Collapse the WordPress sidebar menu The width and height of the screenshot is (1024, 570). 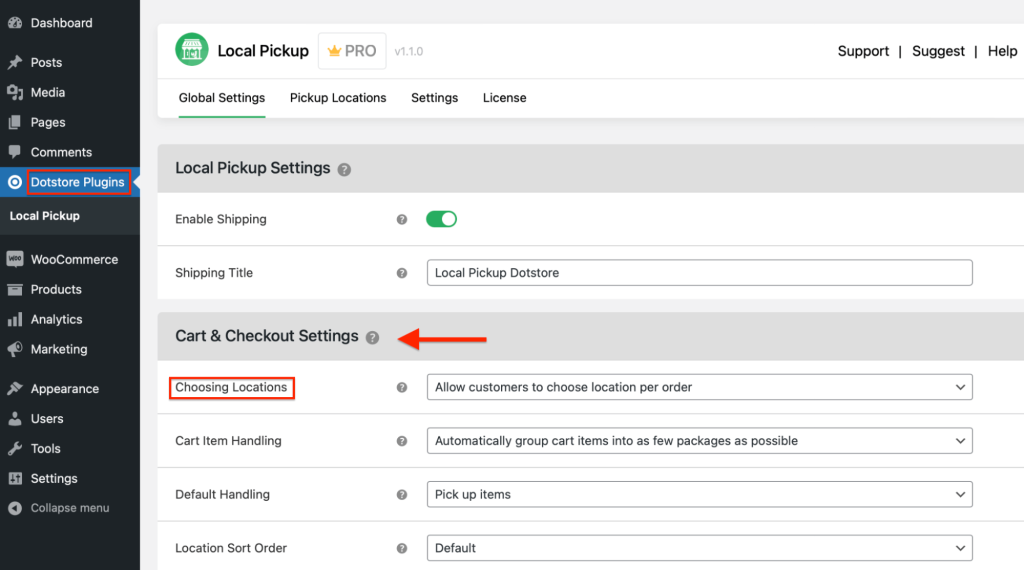point(69,508)
